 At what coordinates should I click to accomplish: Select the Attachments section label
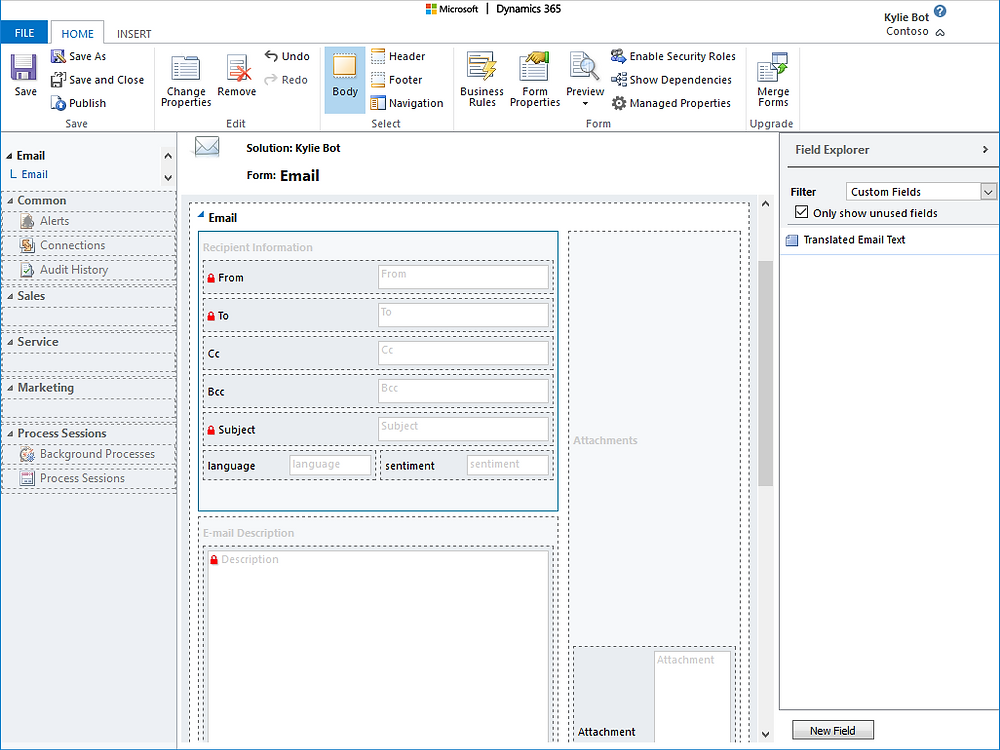coord(605,440)
